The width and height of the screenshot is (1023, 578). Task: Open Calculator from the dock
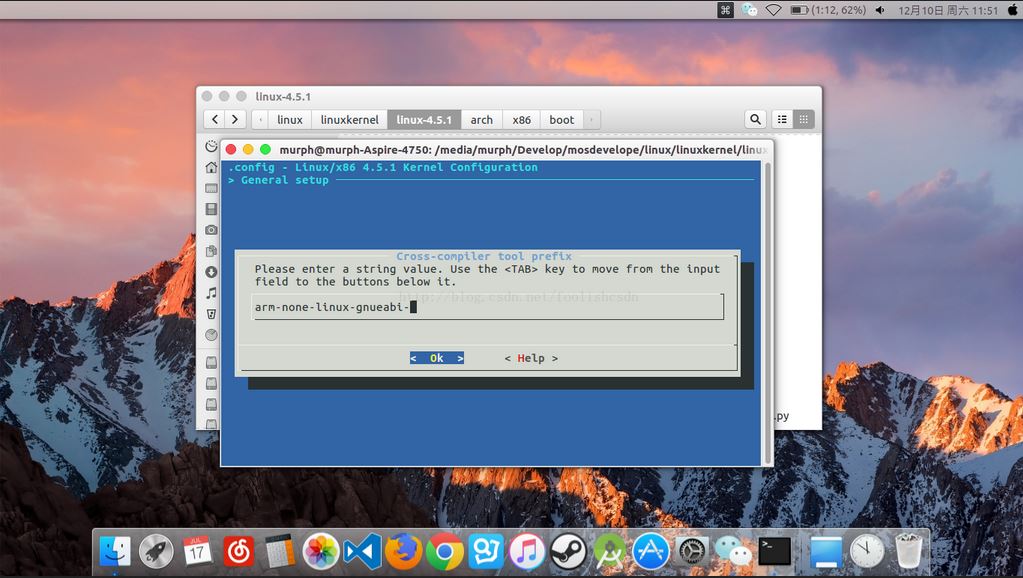[280, 552]
